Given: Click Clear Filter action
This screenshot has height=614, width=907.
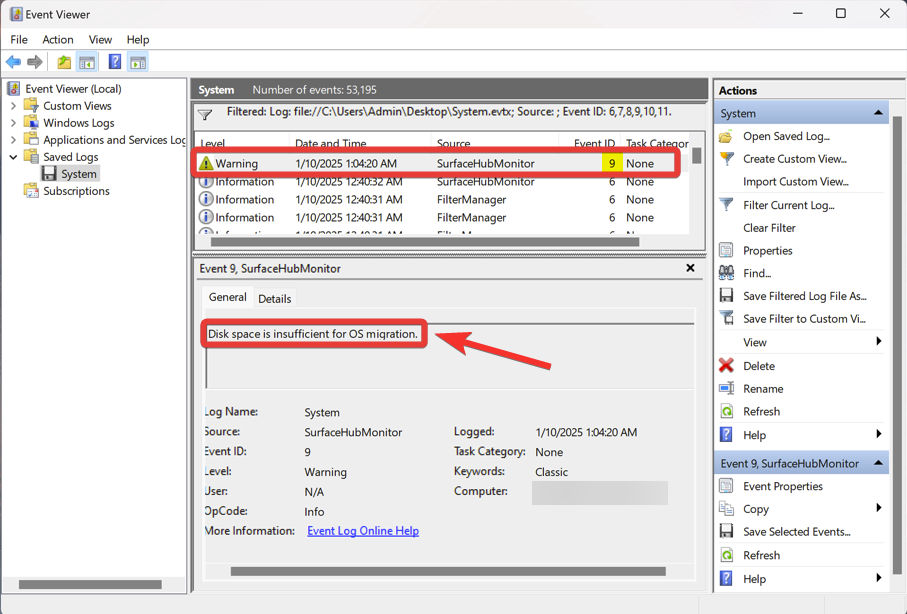Looking at the screenshot, I should click(769, 228).
